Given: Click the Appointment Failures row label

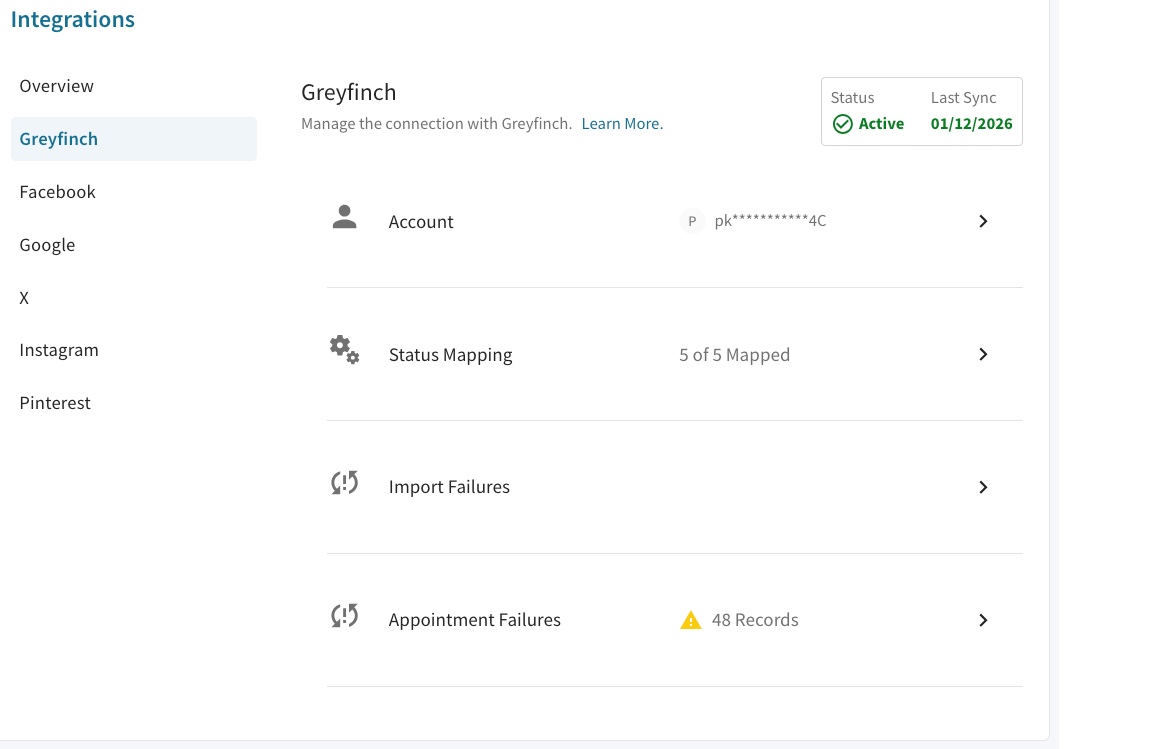Looking at the screenshot, I should click(x=474, y=620).
